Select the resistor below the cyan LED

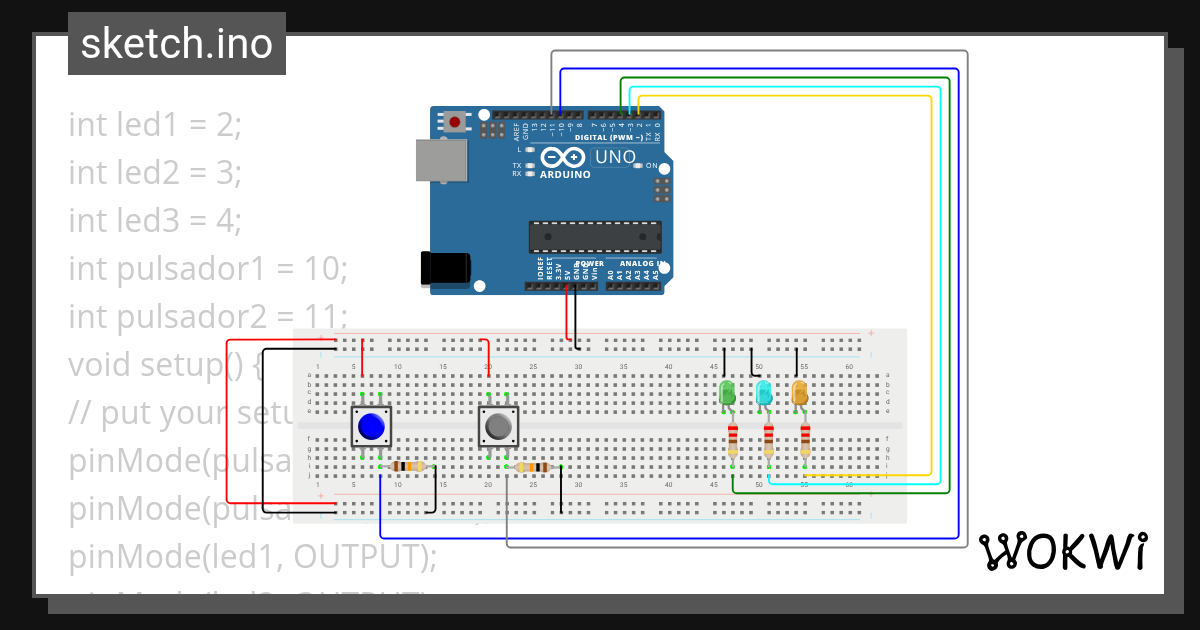pyautogui.click(x=768, y=438)
